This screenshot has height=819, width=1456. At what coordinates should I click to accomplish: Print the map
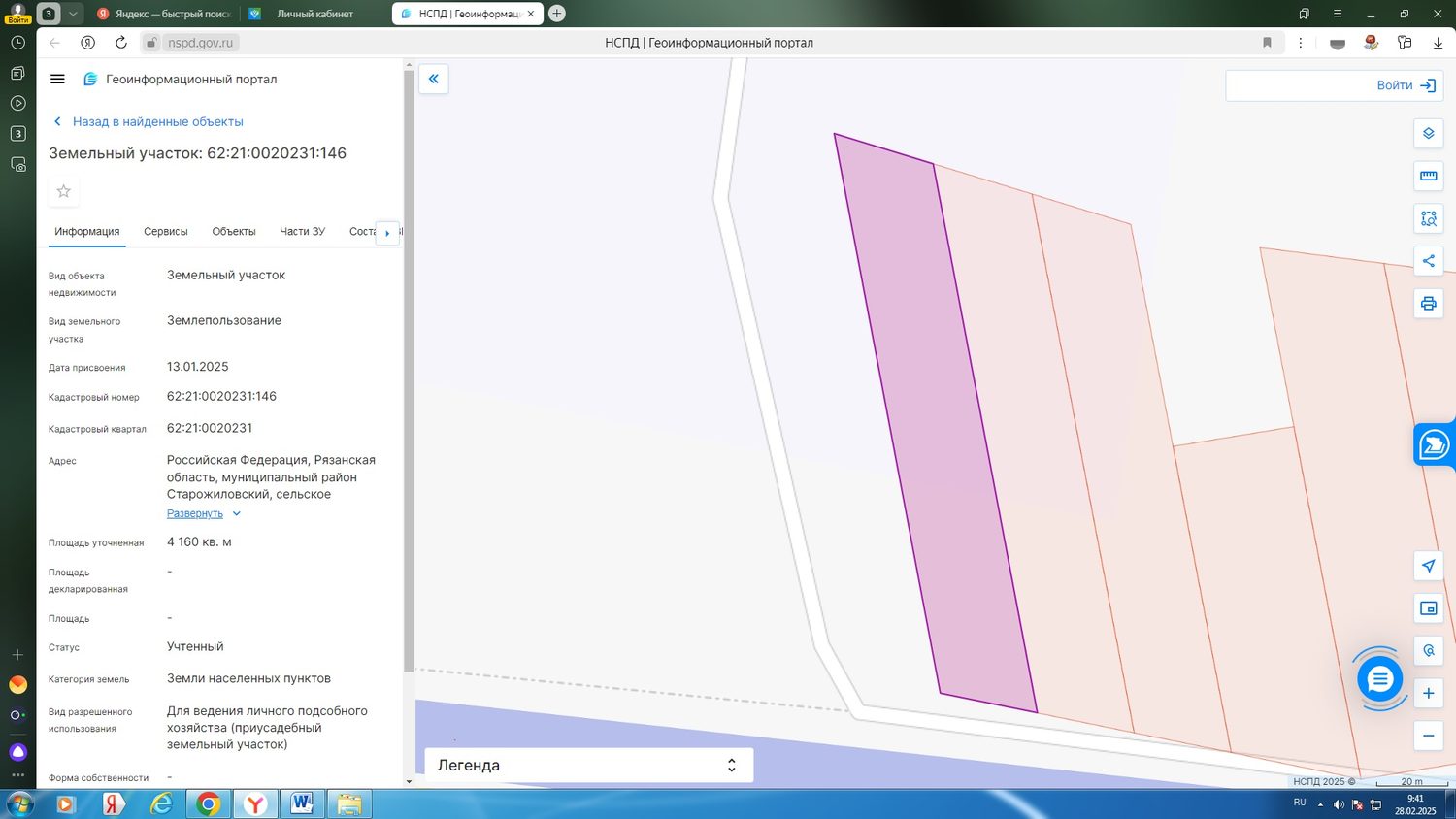(1428, 304)
